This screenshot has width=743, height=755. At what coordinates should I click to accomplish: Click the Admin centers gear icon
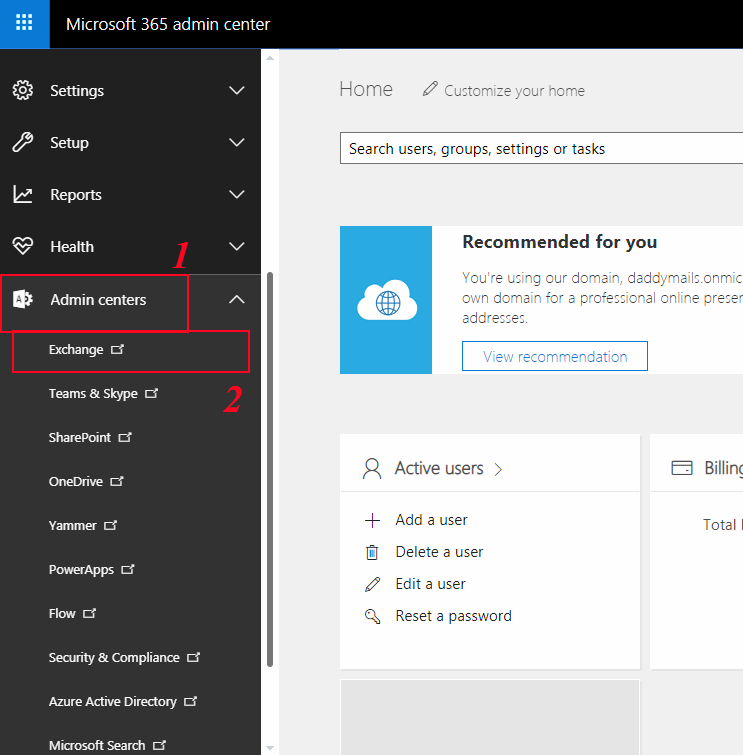click(x=23, y=299)
